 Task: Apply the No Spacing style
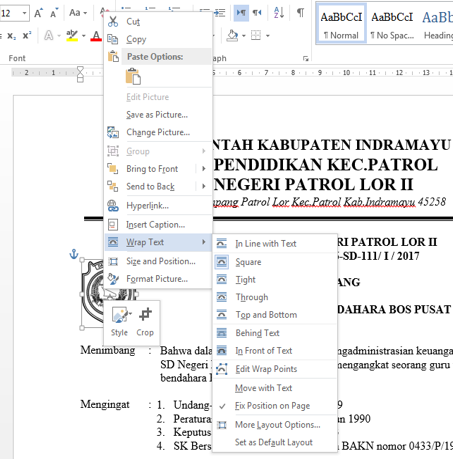(x=392, y=24)
